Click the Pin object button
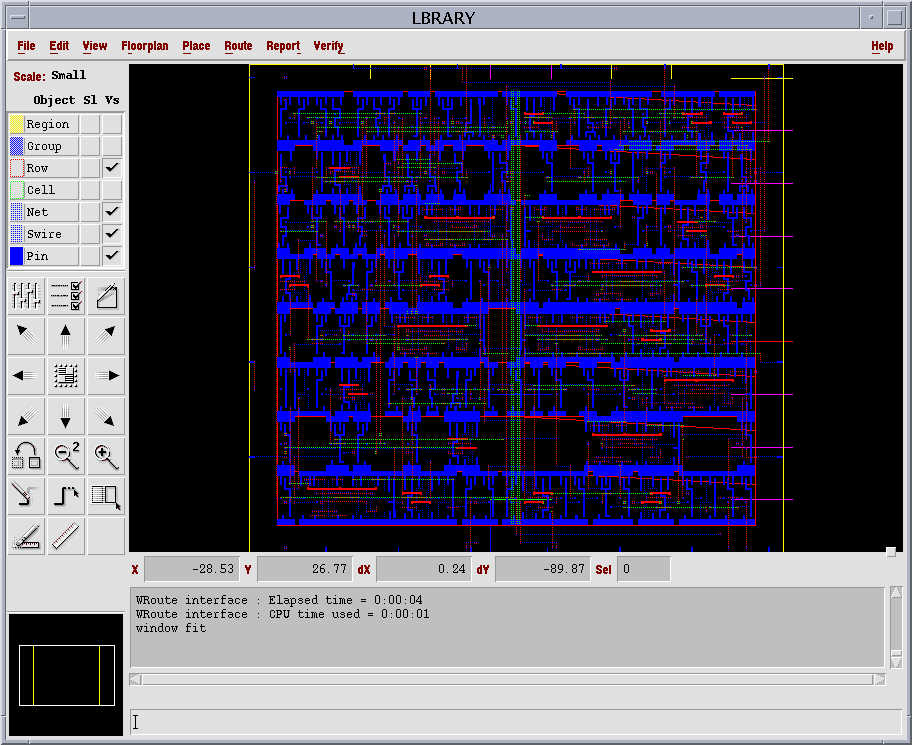This screenshot has width=912, height=745. 51,256
